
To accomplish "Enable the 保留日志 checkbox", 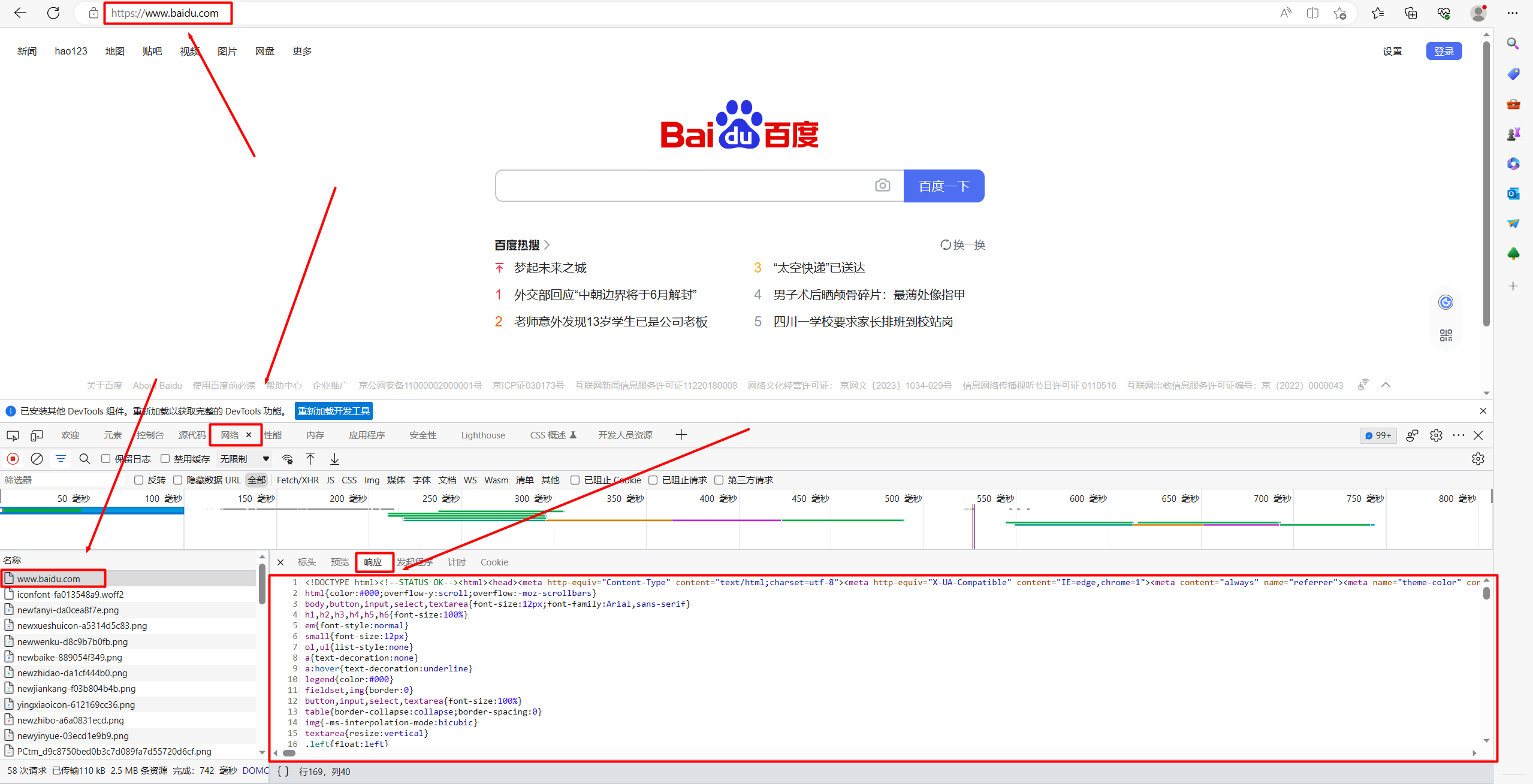I will coord(105,459).
